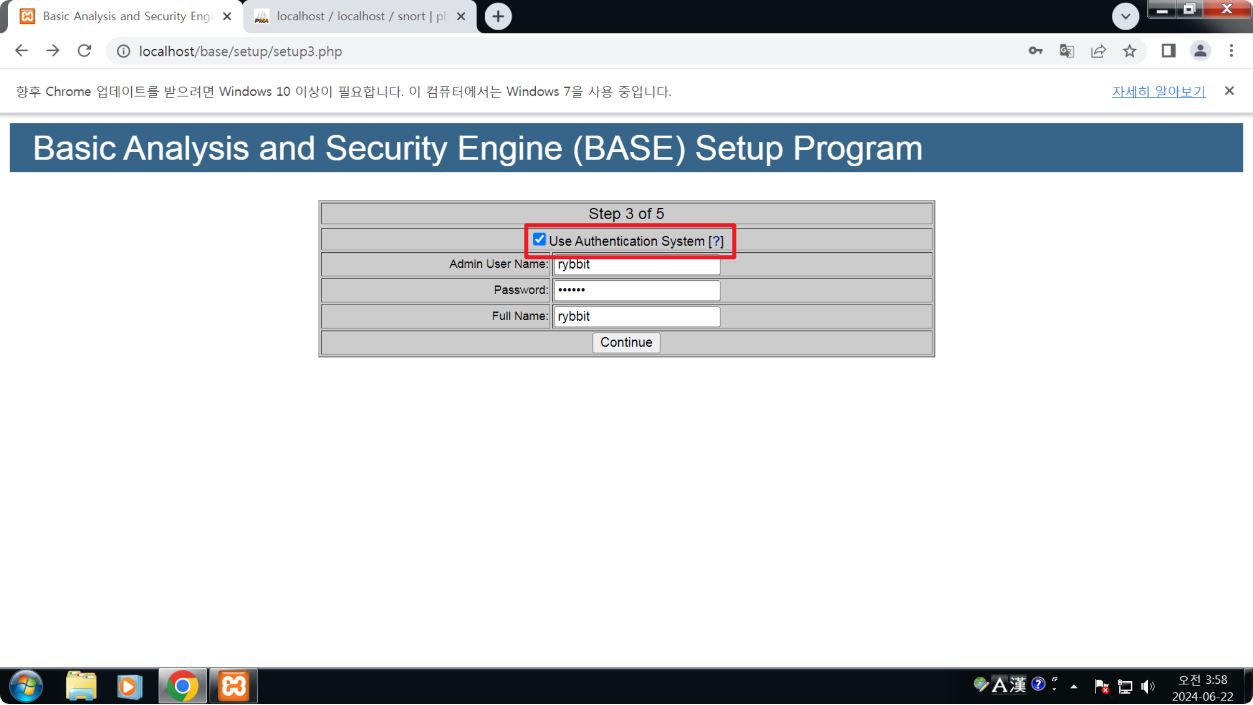The image size is (1253, 705).
Task: Open the Action Center flag icon
Action: tap(1101, 687)
